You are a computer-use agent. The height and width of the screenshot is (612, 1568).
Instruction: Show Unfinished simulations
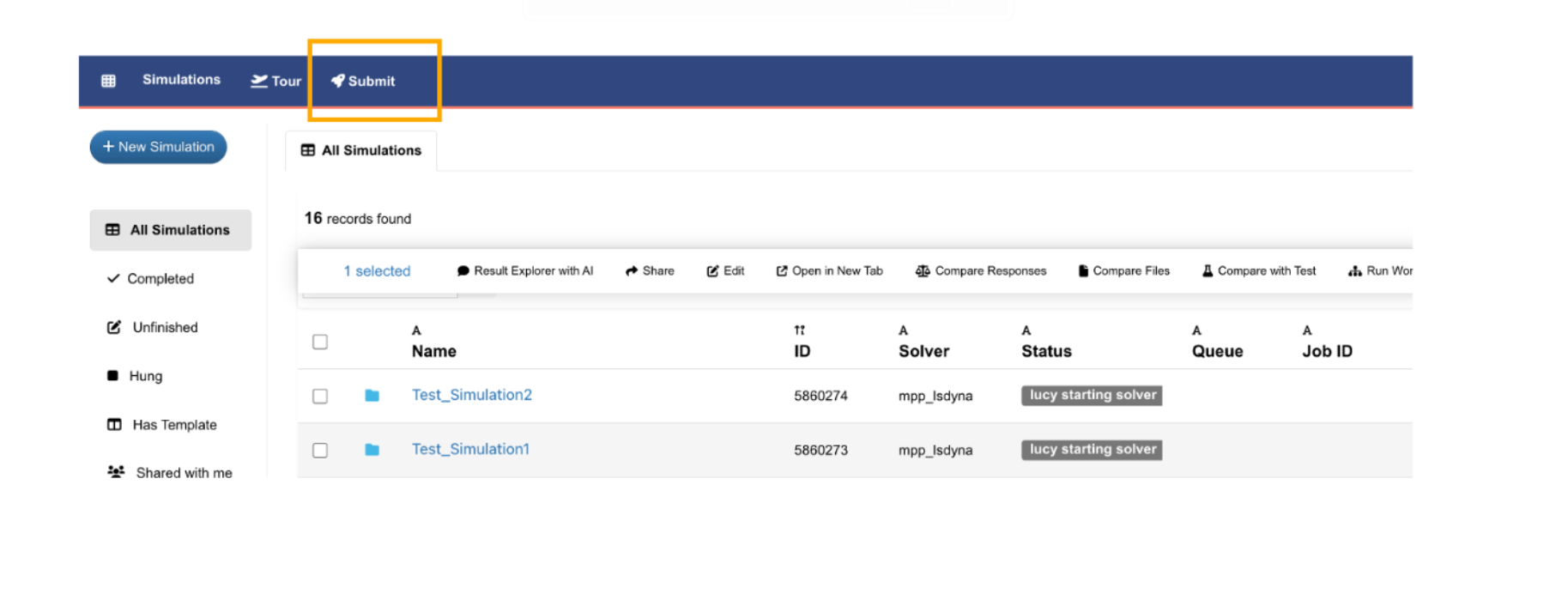tap(164, 327)
